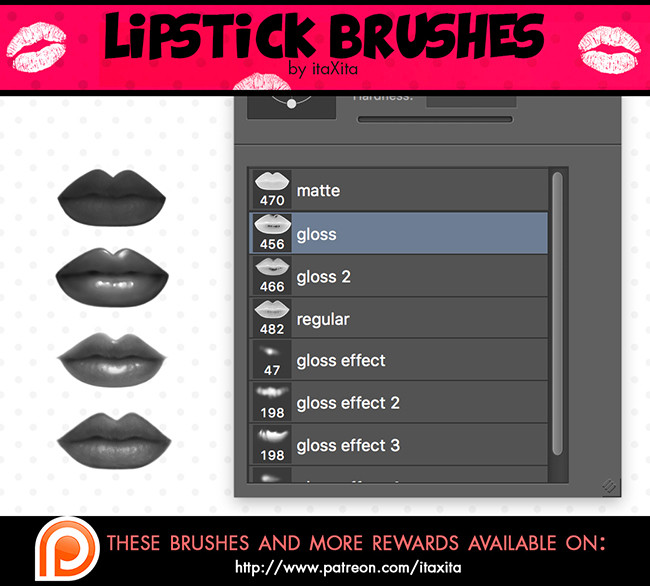Click the gloss effect 3 thumbnail 198
Image resolution: width=650 pixels, height=586 pixels.
pos(272,445)
